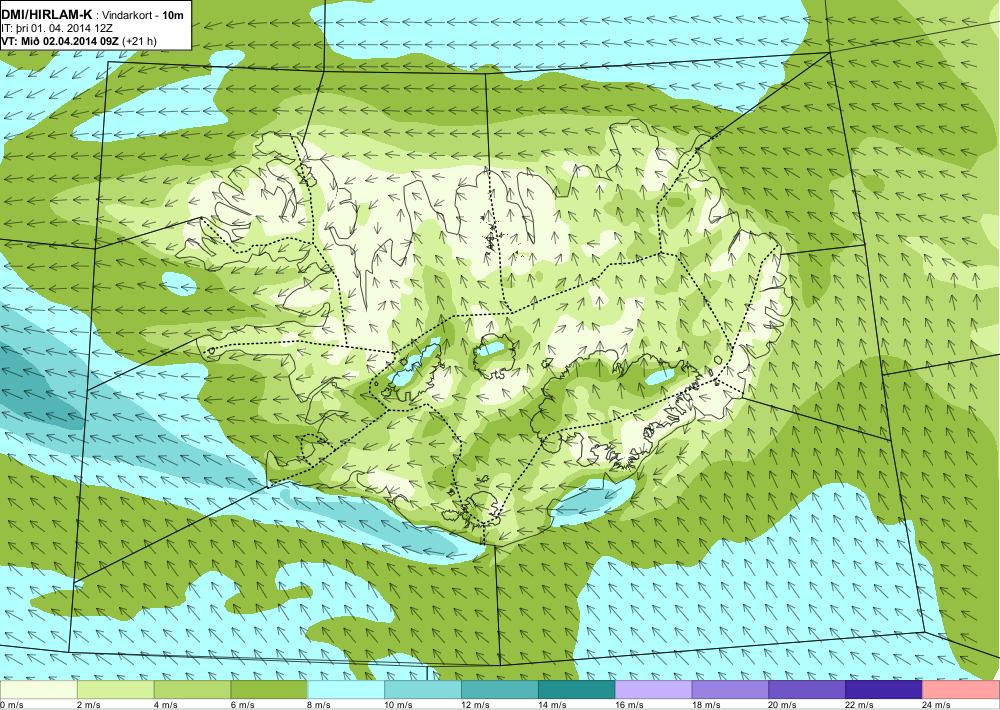Image resolution: width=1000 pixels, height=710 pixels.
Task: Click the "16 m/s" legend label
Action: [629, 705]
